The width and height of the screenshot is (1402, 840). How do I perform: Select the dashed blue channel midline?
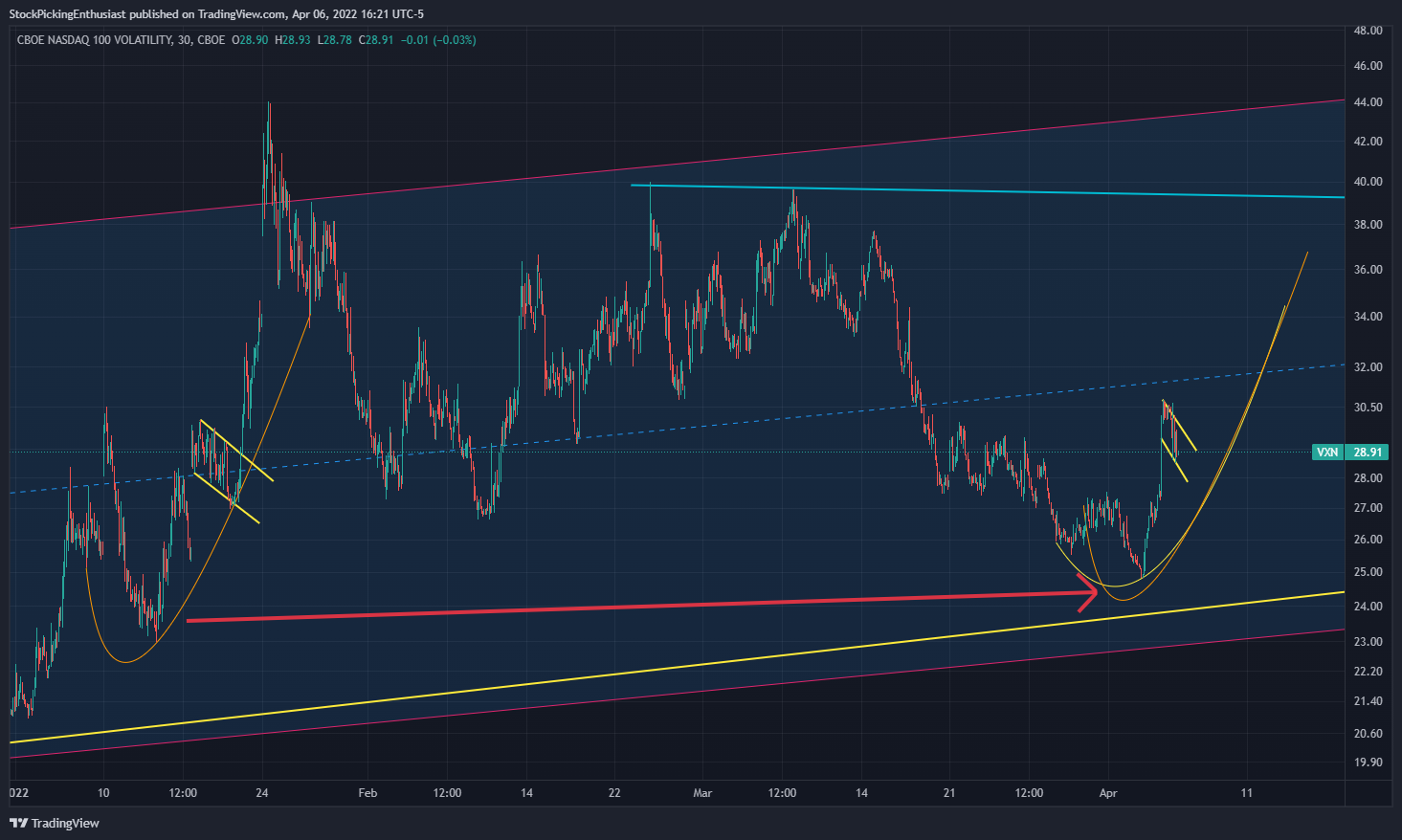[677, 429]
